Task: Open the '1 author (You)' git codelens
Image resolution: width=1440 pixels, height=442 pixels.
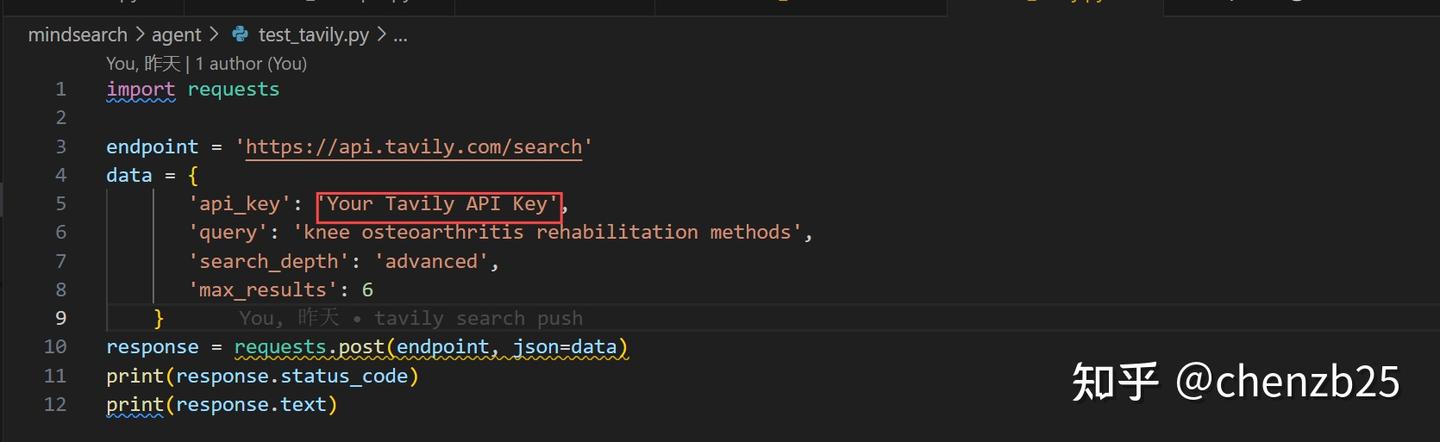Action: coord(251,63)
